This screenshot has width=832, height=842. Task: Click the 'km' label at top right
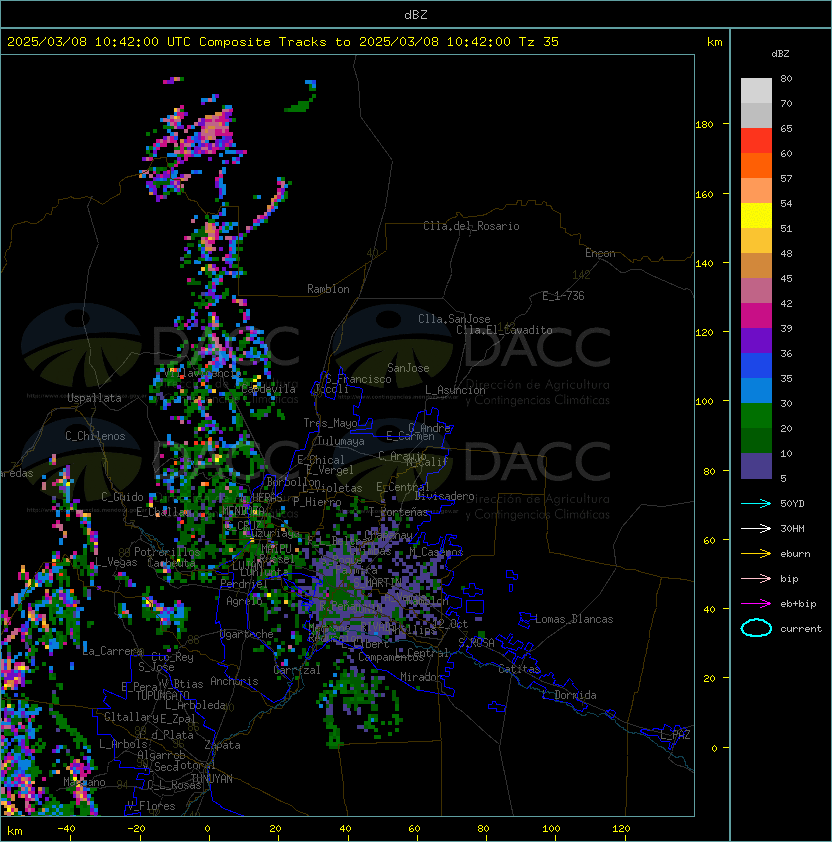pyautogui.click(x=714, y=42)
